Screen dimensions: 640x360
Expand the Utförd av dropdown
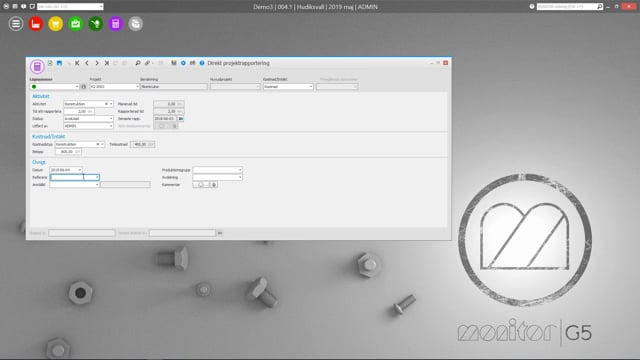coord(111,126)
